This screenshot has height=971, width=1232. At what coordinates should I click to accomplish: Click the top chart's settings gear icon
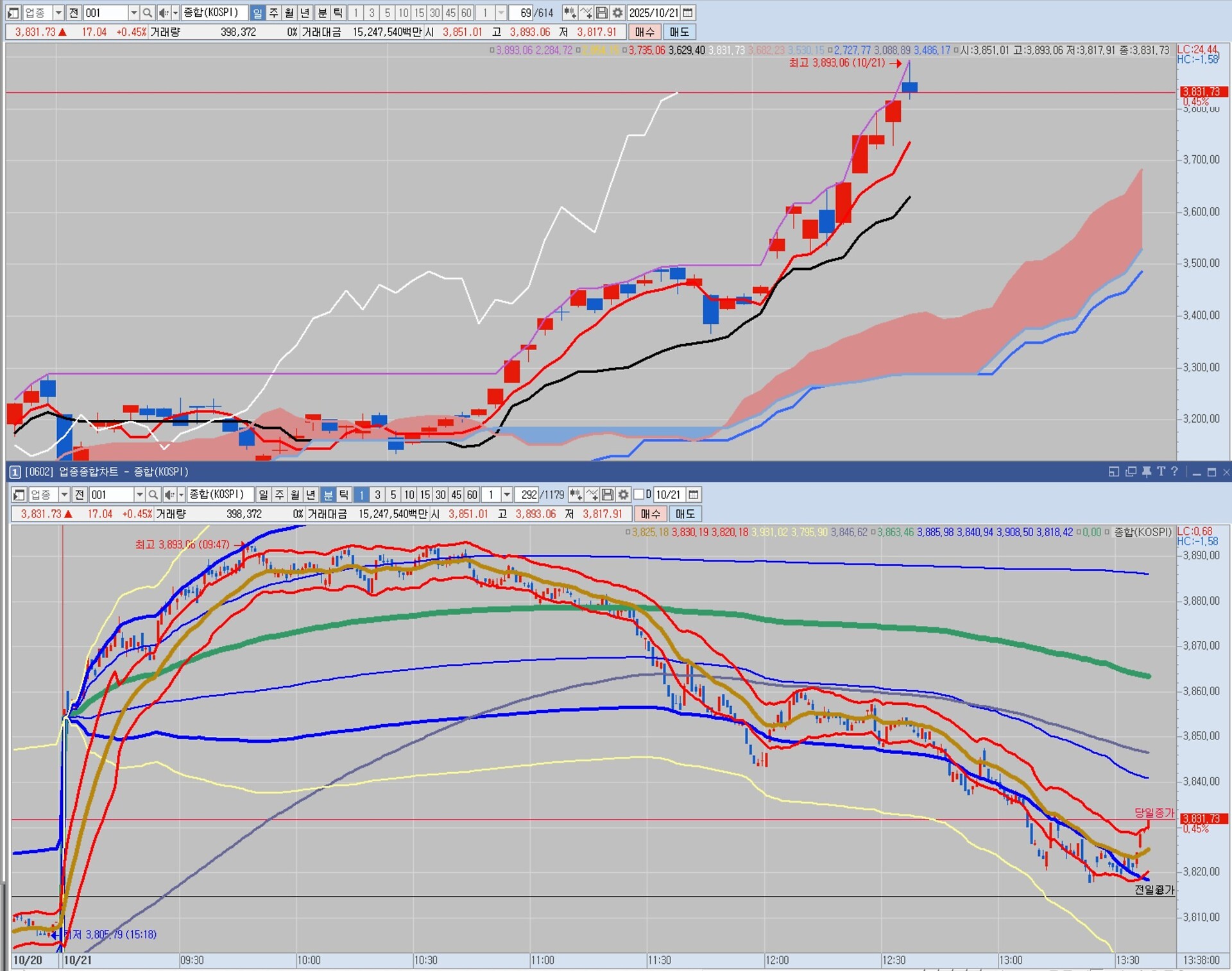coord(617,13)
